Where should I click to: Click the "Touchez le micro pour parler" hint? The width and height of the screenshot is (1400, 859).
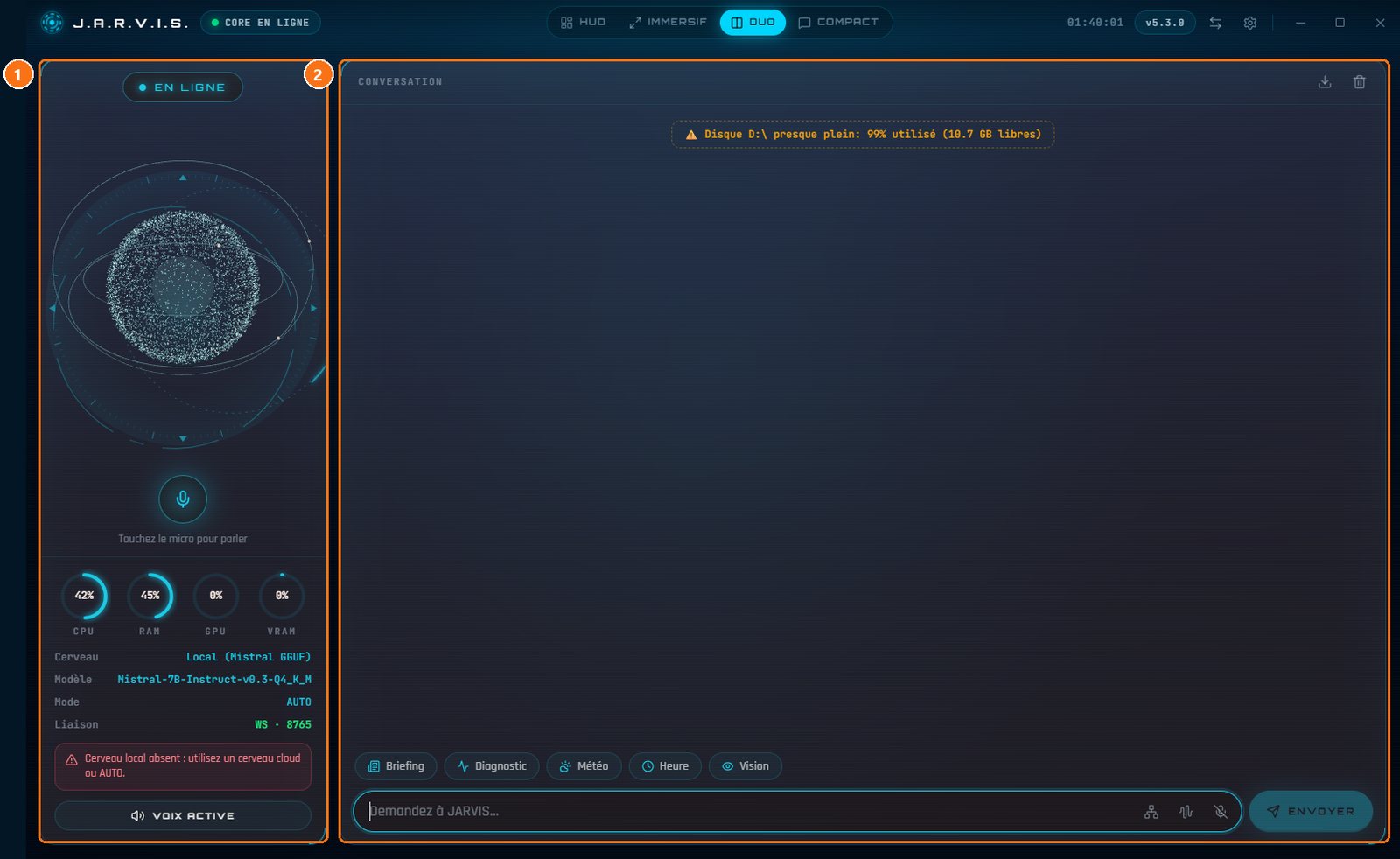pos(183,539)
